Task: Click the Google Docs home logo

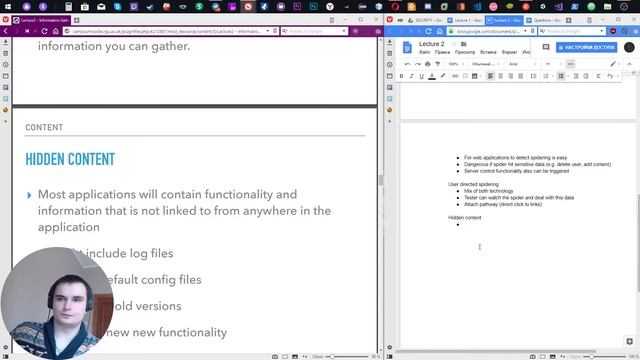Action: pyautogui.click(x=407, y=47)
